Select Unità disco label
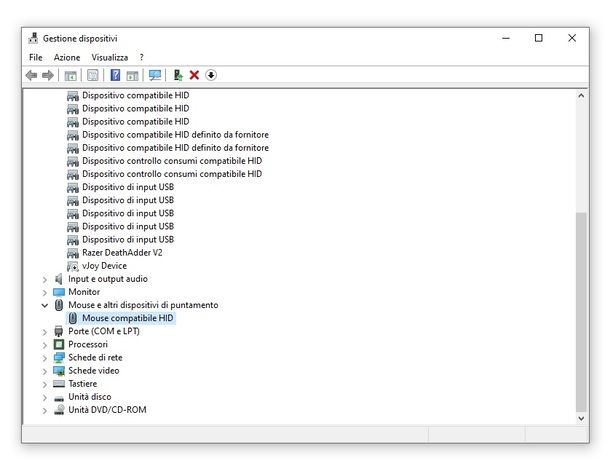The image size is (610, 466). [90, 397]
